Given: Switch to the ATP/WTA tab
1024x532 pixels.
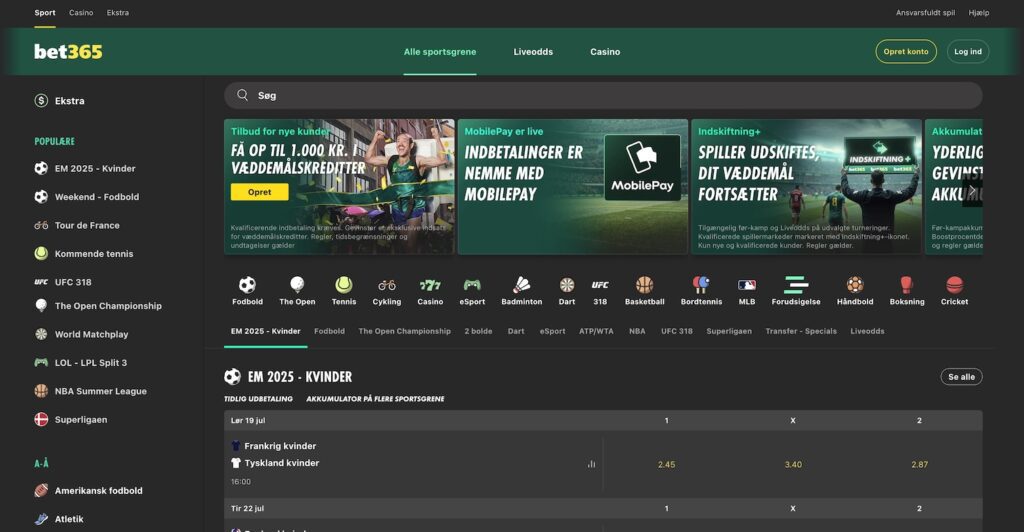Looking at the screenshot, I should 596,331.
